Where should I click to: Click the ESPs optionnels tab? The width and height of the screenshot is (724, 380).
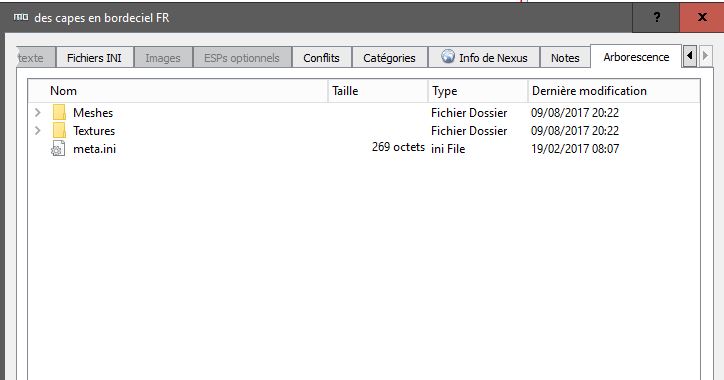242,58
